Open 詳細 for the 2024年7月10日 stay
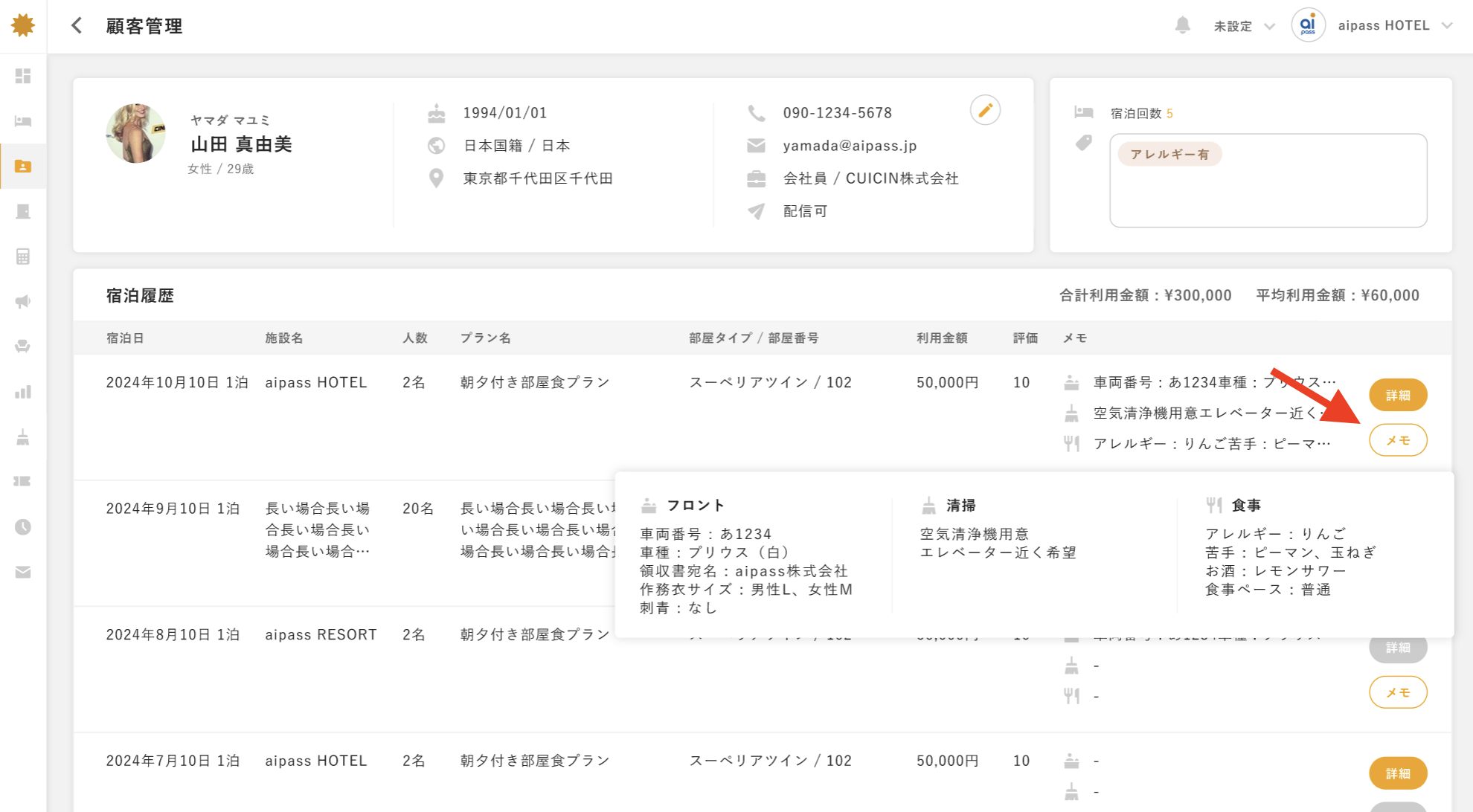Image resolution: width=1473 pixels, height=812 pixels. point(1398,773)
